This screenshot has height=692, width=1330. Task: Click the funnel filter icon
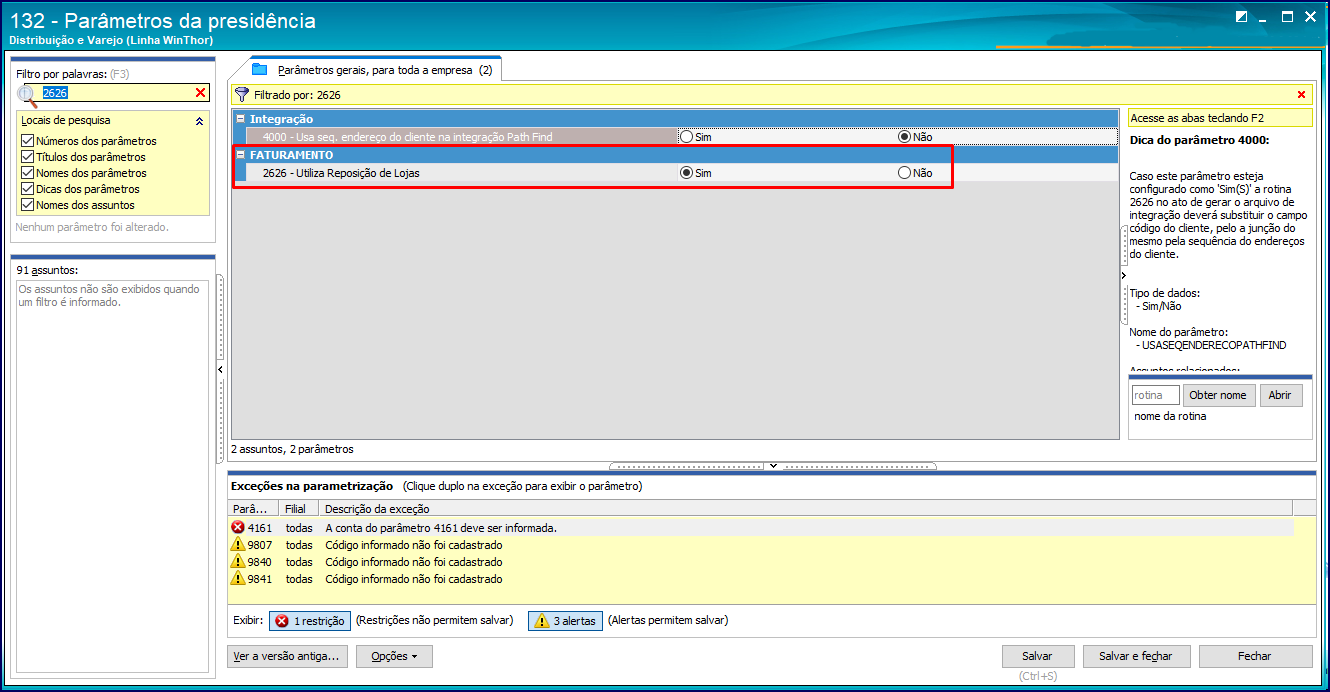[x=241, y=95]
